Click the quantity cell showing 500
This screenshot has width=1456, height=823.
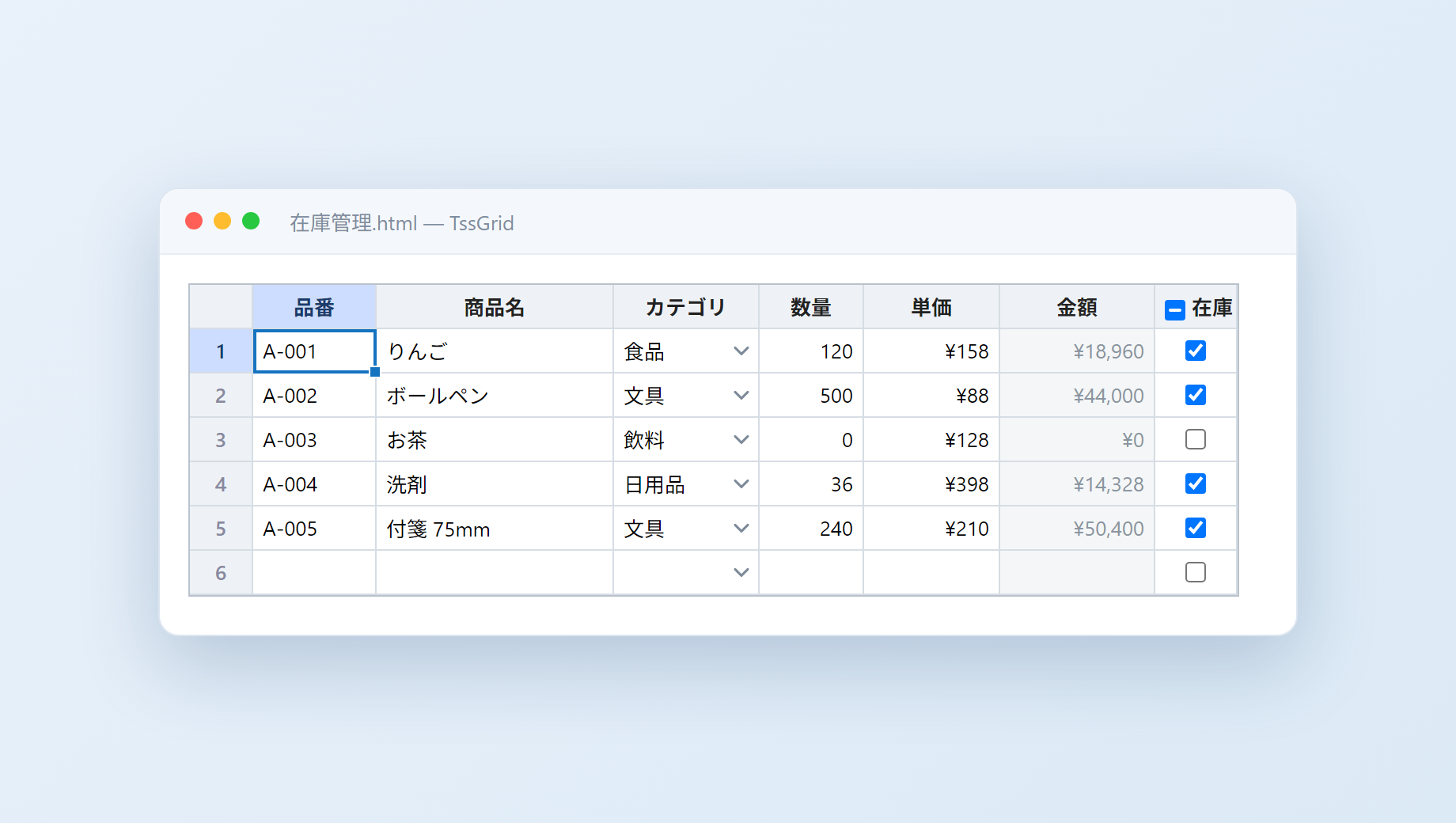pyautogui.click(x=811, y=396)
